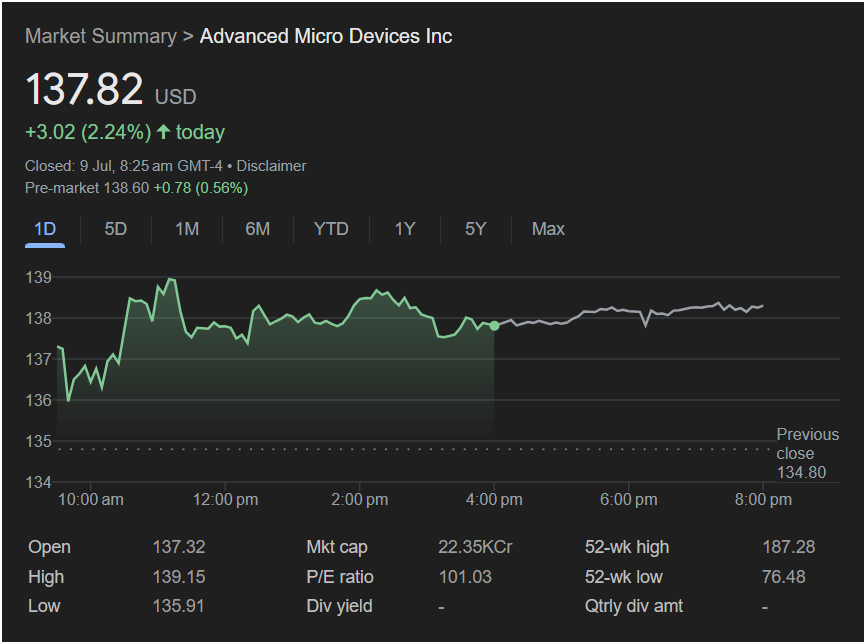Click the 52-wk high label
Viewport: 866px width, 644px height.
[627, 547]
